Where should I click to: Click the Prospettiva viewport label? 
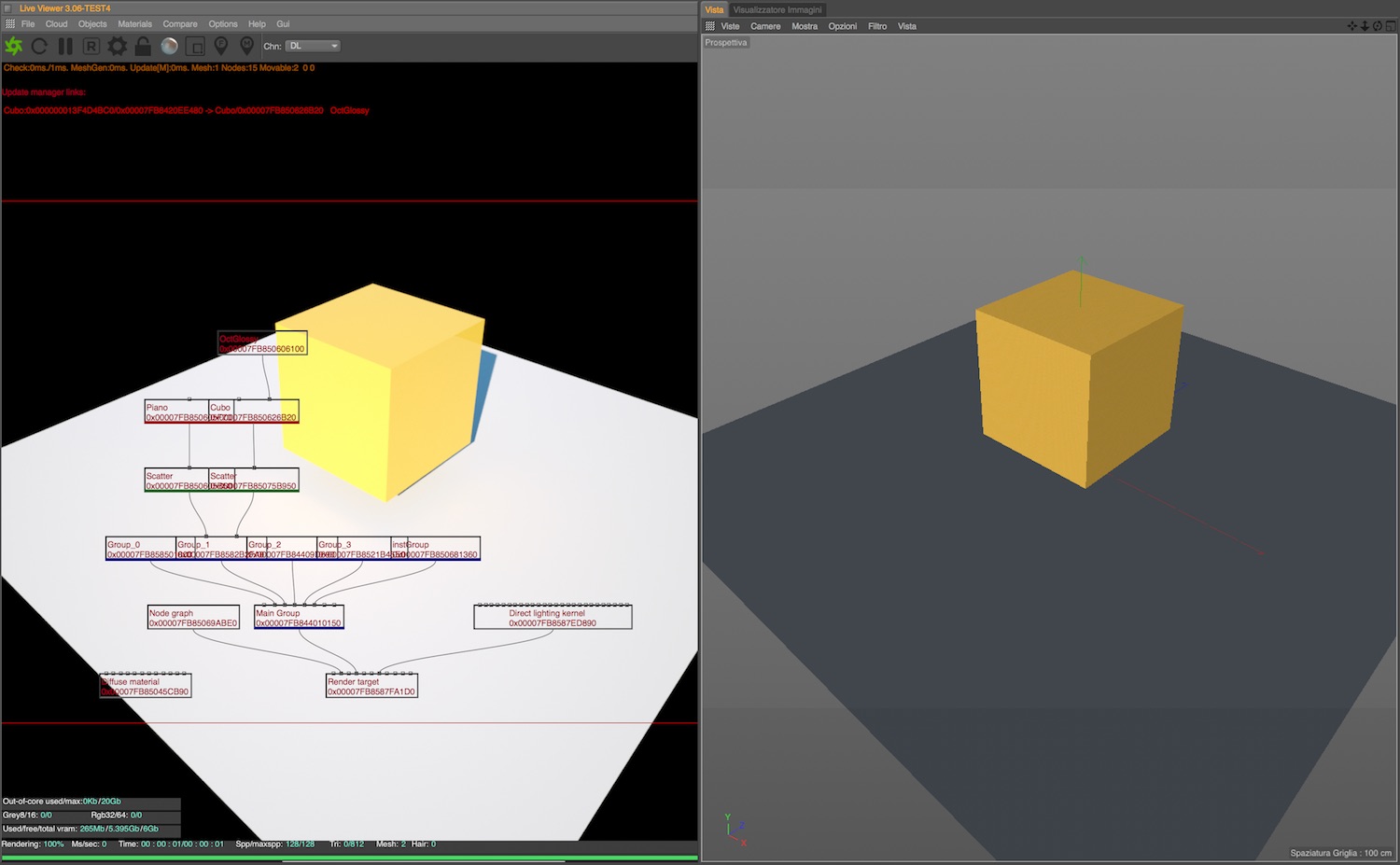[x=726, y=43]
